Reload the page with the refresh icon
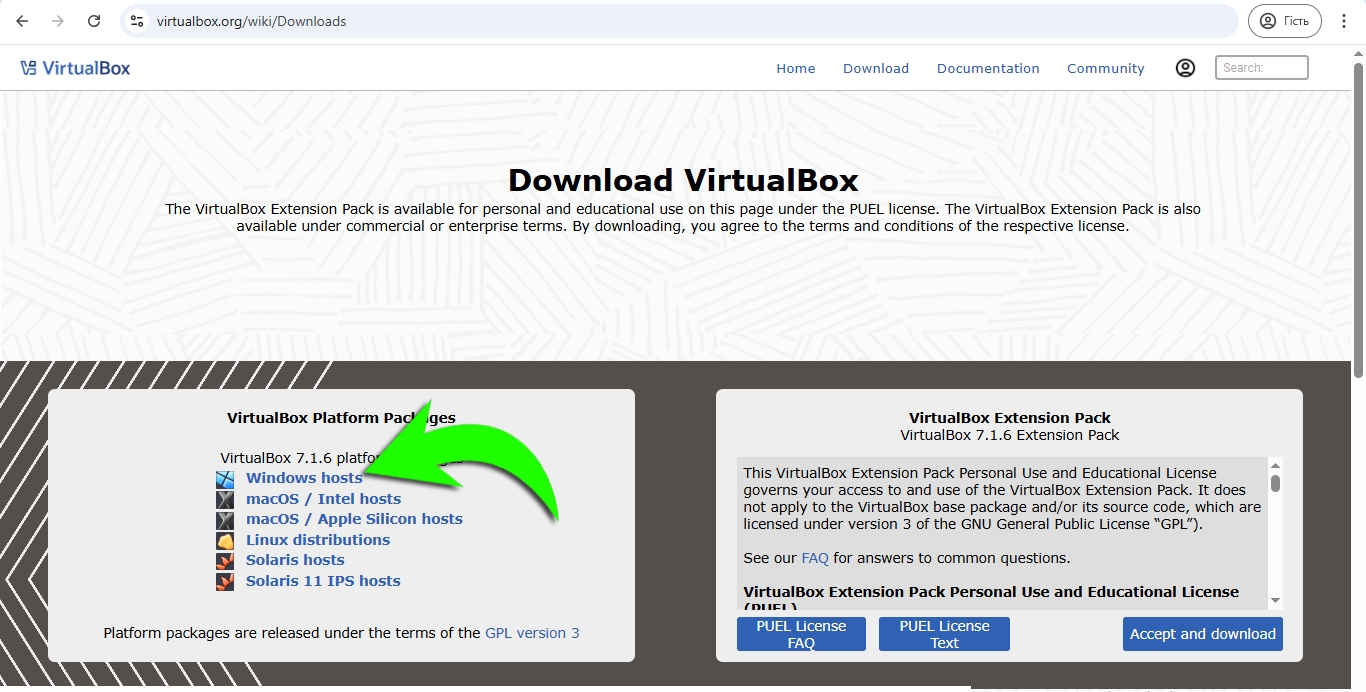 [94, 21]
